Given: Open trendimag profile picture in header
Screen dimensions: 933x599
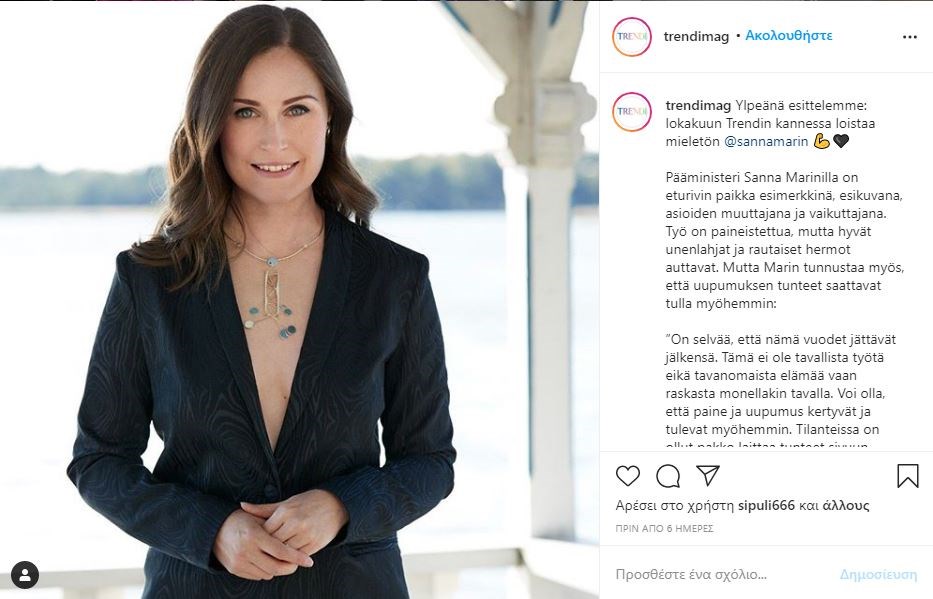Looking at the screenshot, I should pos(632,37).
